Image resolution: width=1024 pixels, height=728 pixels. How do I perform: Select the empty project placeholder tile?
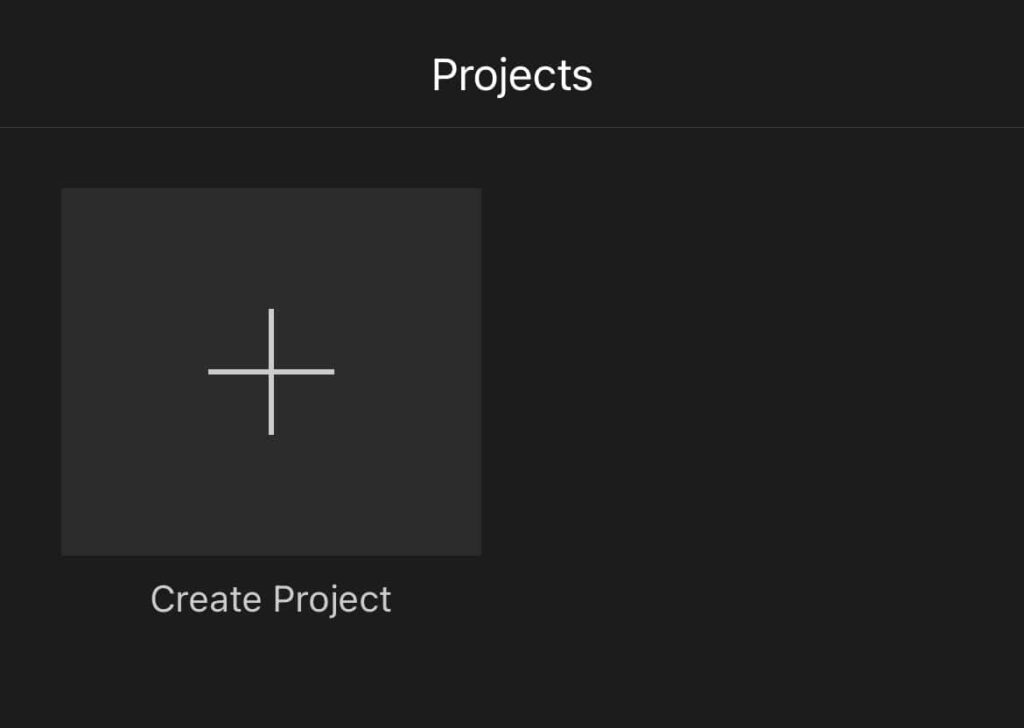(x=271, y=370)
